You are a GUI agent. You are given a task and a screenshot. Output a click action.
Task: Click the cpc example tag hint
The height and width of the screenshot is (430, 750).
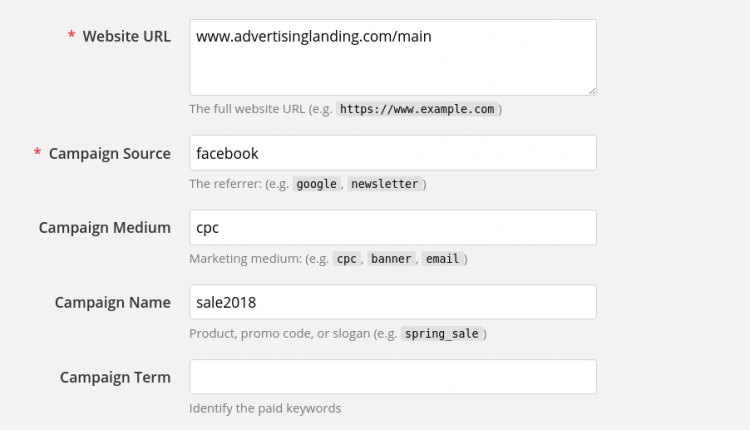pos(346,259)
